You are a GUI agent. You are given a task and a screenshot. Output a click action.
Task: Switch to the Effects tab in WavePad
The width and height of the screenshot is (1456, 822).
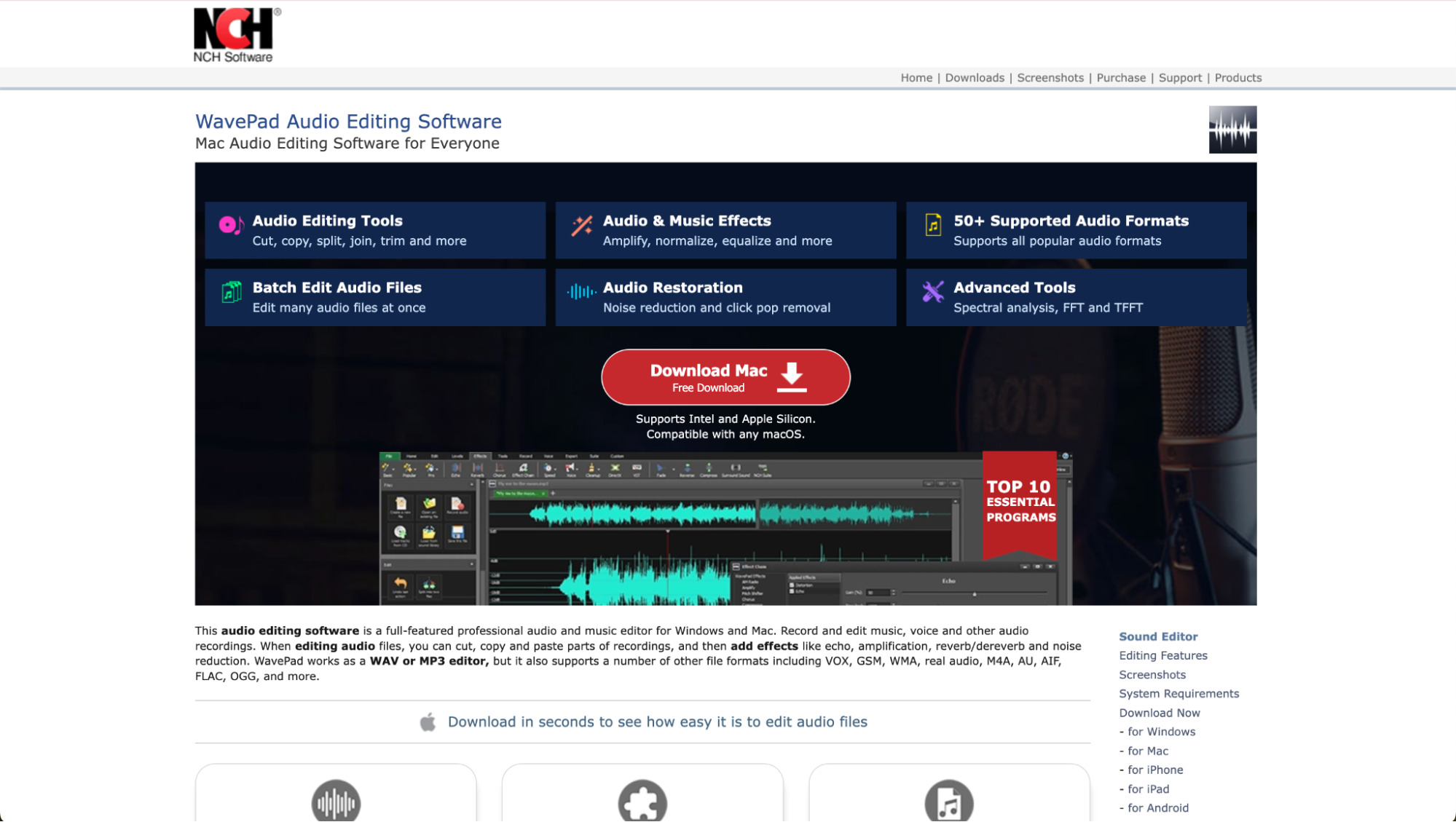click(481, 457)
